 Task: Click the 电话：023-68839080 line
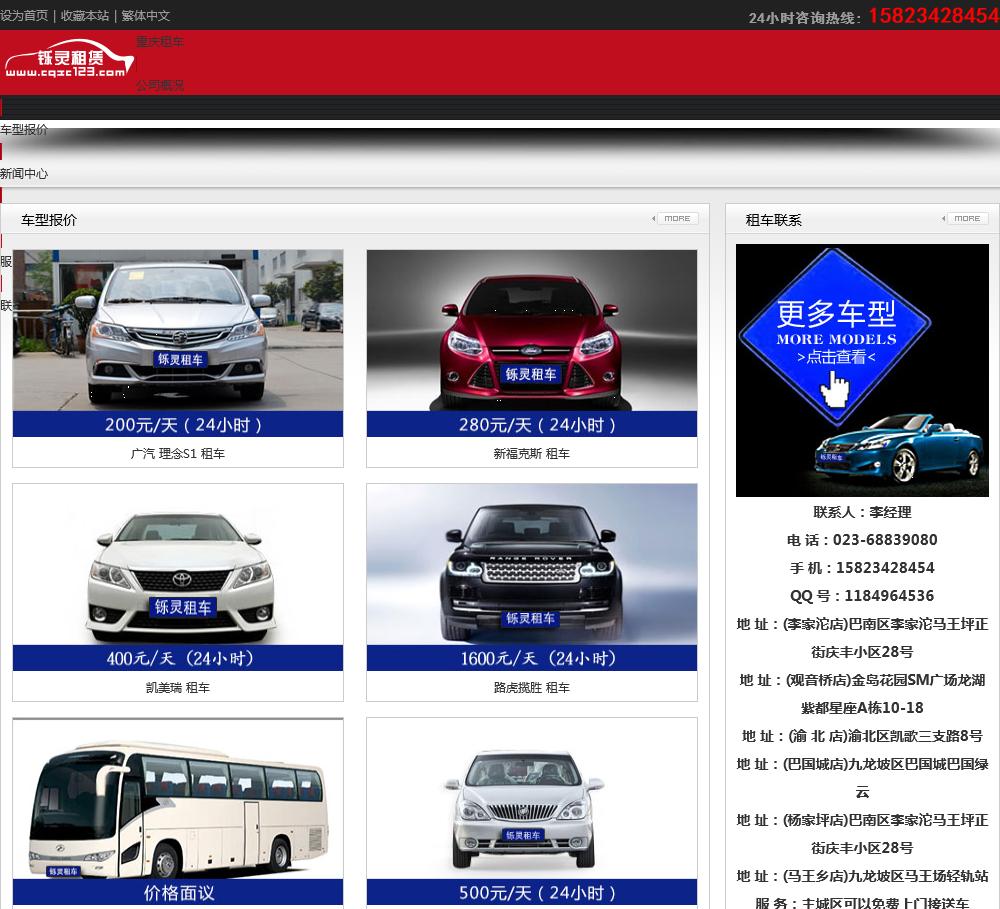(862, 540)
